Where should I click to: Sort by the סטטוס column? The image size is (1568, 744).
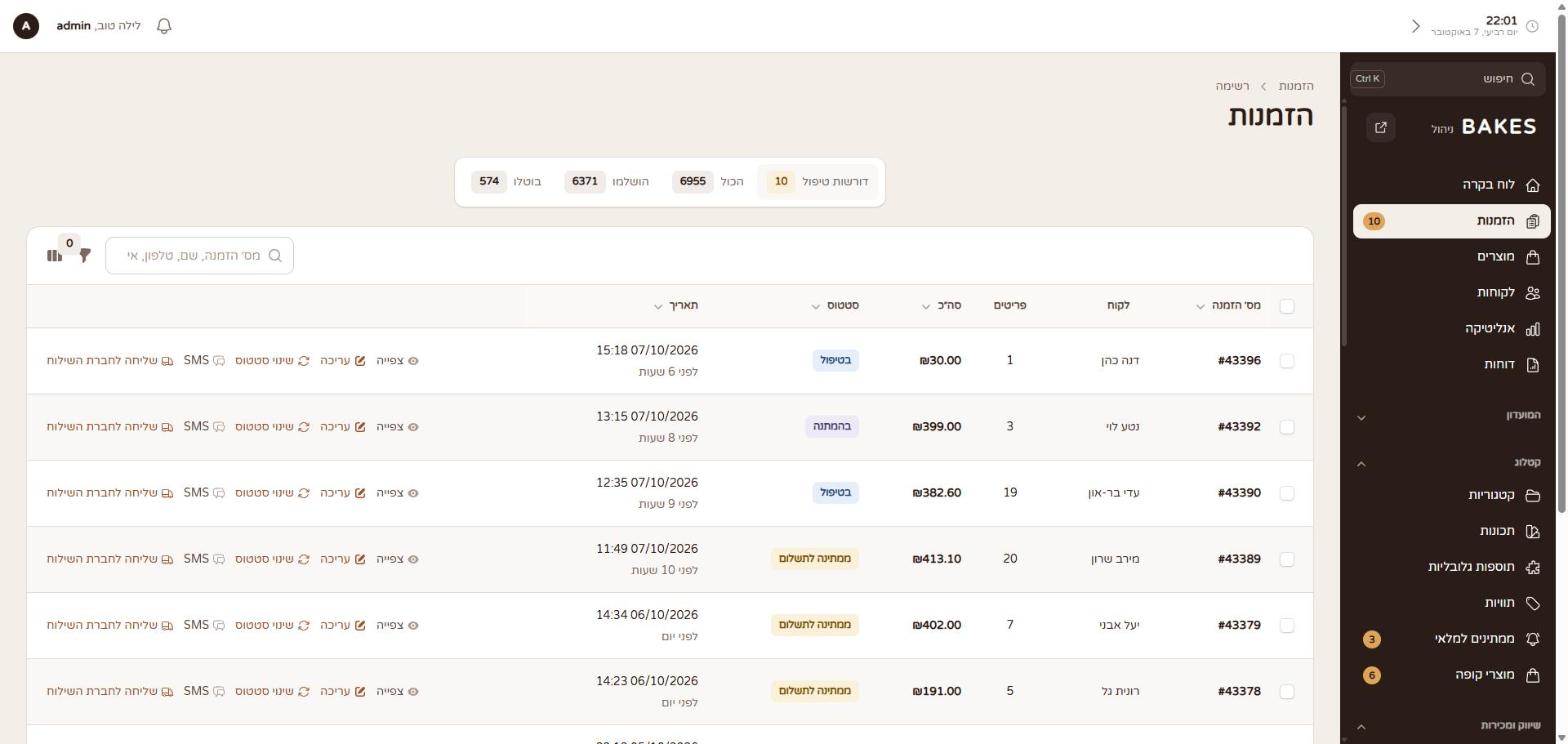coord(836,306)
